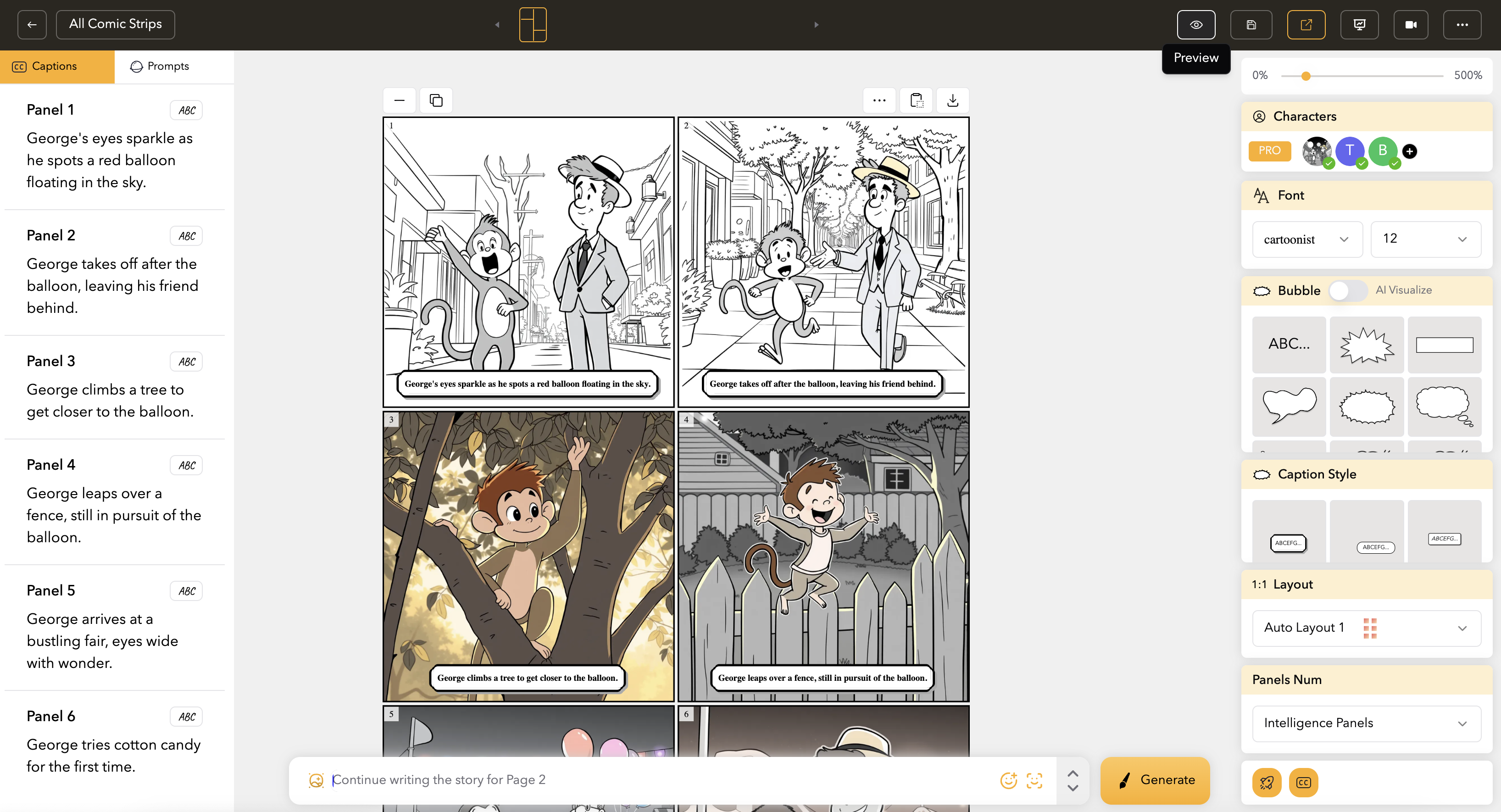
Task: Choose the italic box caption style
Action: [x=1445, y=532]
